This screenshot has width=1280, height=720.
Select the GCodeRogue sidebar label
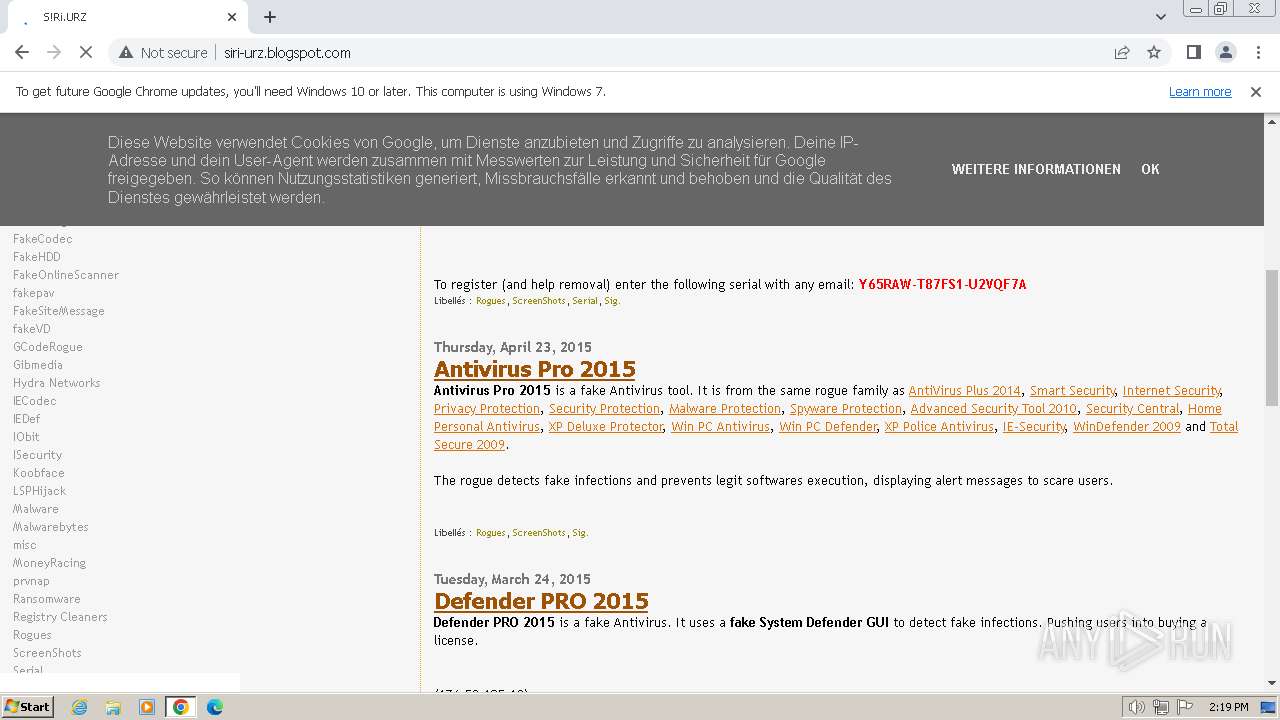tap(47, 347)
